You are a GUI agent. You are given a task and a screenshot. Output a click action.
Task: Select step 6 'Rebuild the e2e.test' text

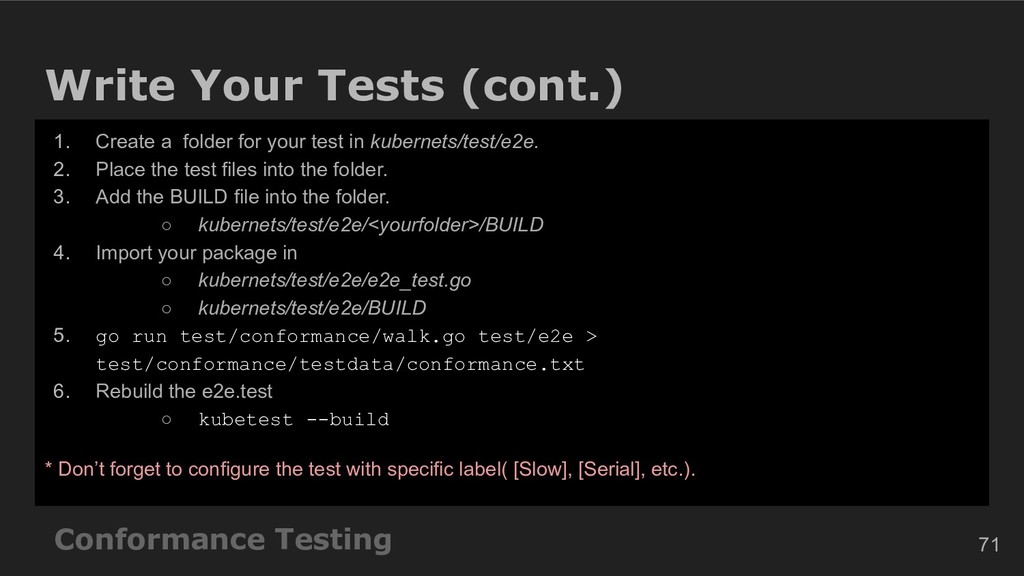184,391
